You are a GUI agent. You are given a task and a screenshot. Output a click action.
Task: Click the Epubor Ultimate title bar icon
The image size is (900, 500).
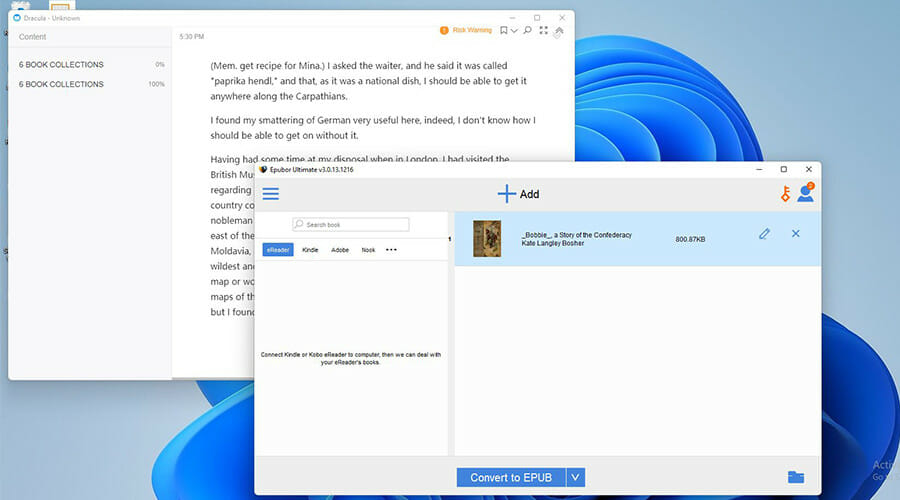tap(263, 169)
